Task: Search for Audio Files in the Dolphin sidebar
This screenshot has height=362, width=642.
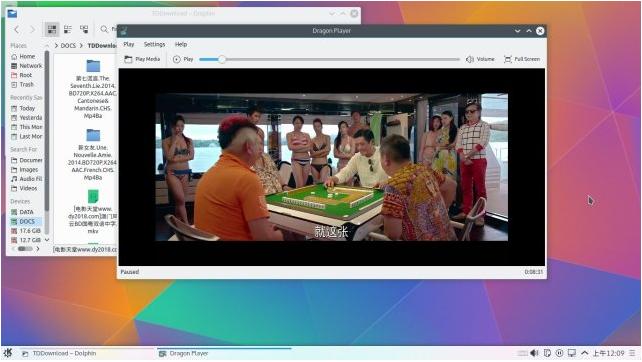Action: coord(27,179)
